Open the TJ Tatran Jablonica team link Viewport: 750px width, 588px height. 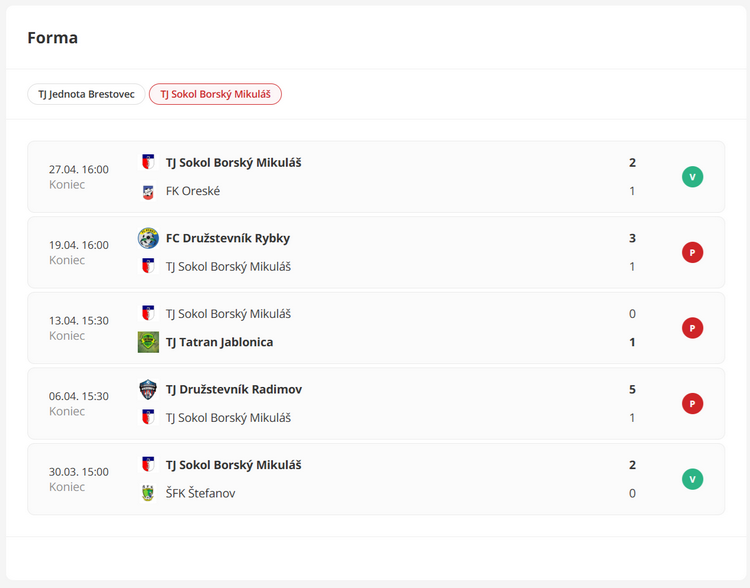pos(220,342)
